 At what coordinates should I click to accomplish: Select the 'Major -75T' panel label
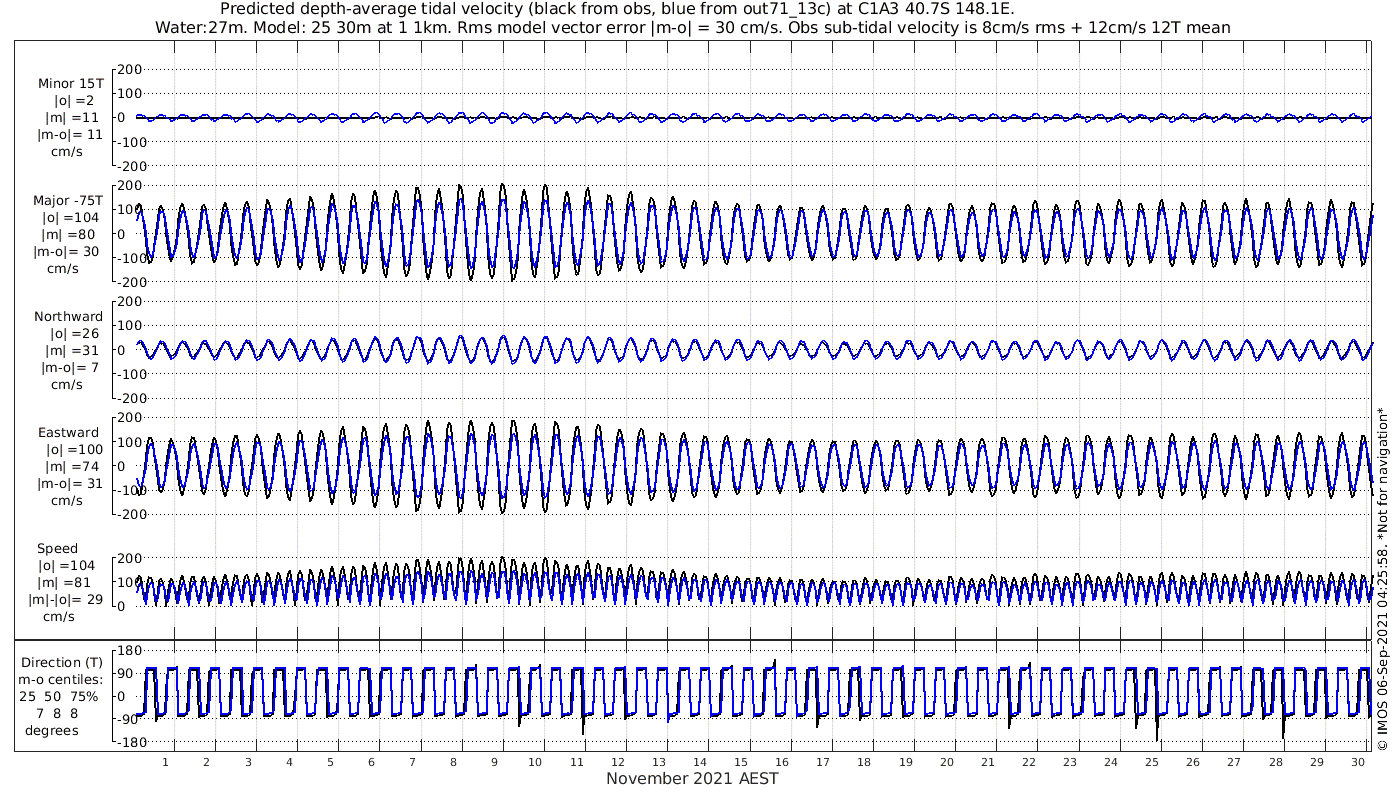(x=68, y=201)
